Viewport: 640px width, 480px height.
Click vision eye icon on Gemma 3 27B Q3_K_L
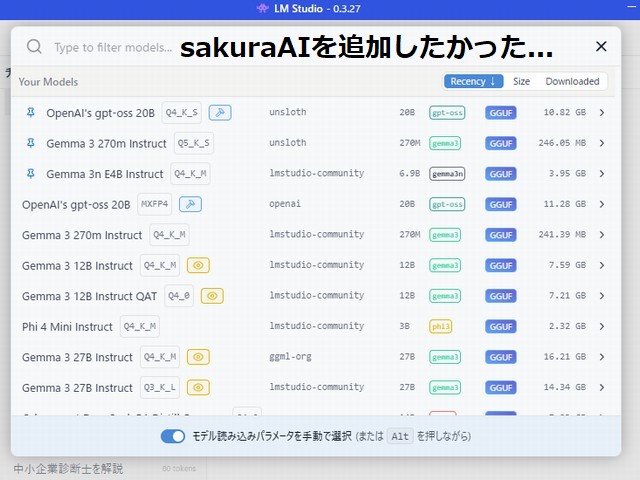pyautogui.click(x=198, y=387)
